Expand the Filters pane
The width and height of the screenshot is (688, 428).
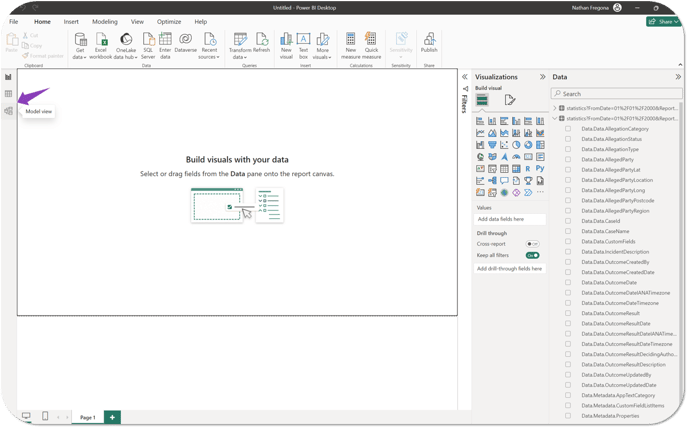pos(464,77)
